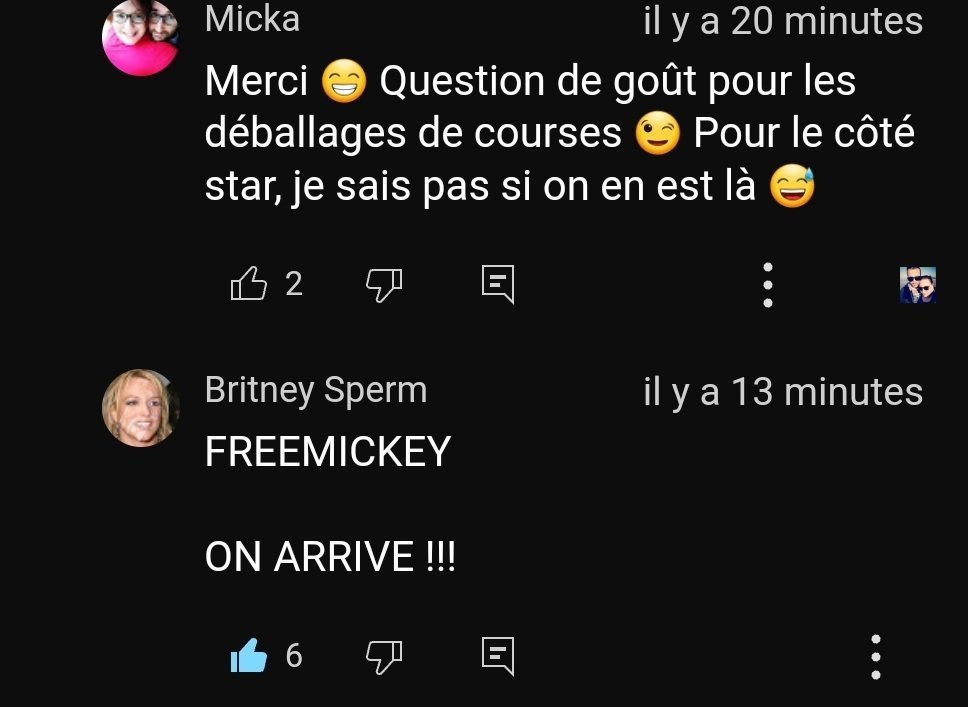Dislike the FREEMICKEY comment
This screenshot has width=968, height=707.
coord(384,656)
